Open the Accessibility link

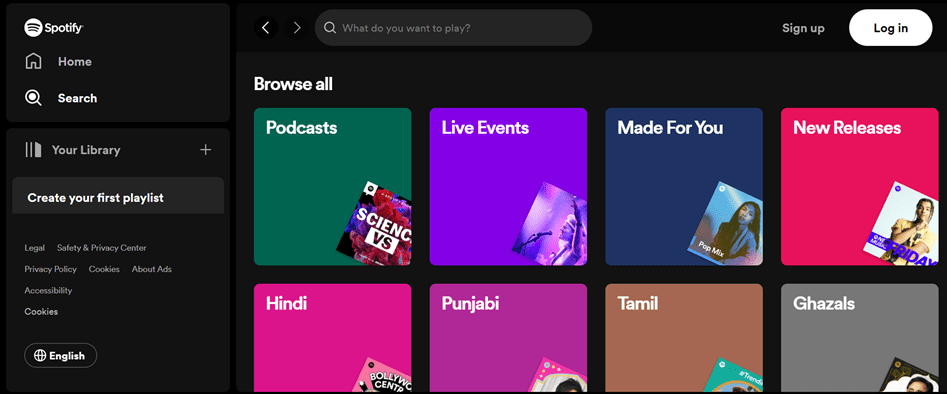(48, 291)
